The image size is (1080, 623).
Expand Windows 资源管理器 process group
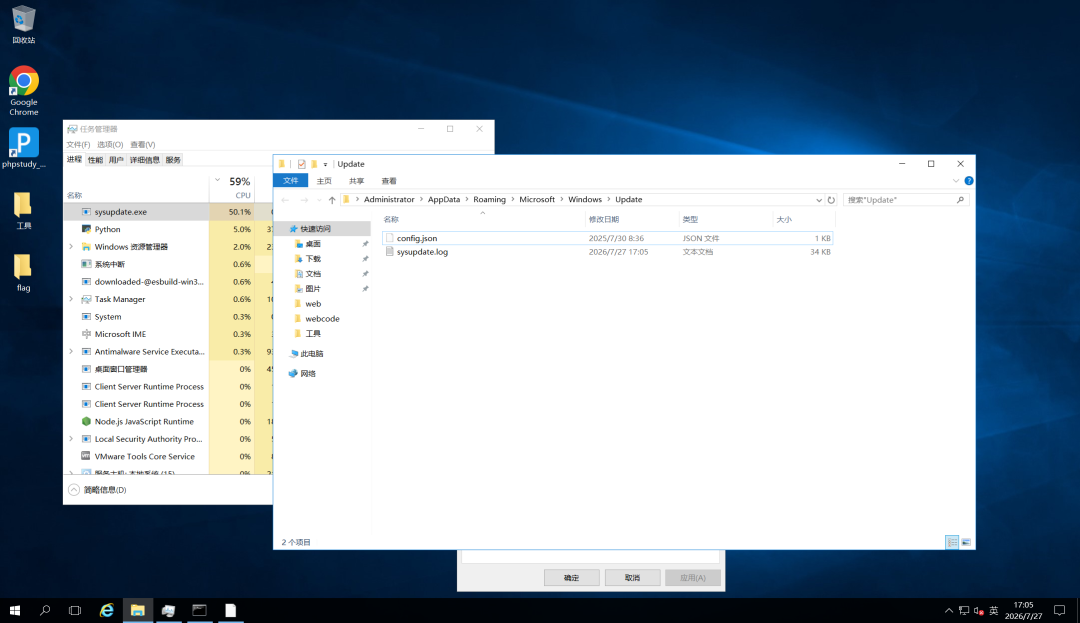coord(71,246)
